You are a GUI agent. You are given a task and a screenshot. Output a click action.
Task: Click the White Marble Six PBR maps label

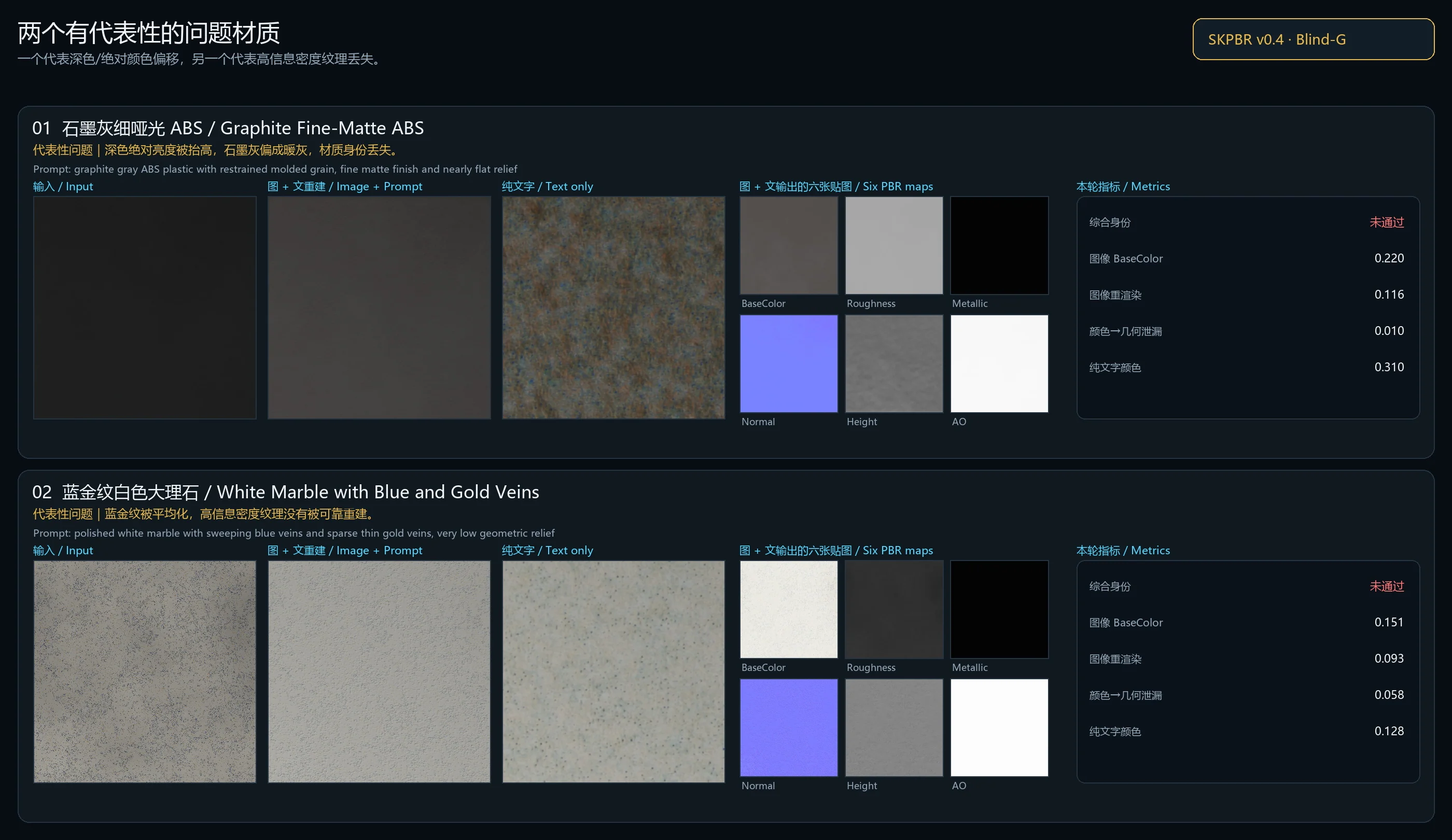[x=836, y=550]
